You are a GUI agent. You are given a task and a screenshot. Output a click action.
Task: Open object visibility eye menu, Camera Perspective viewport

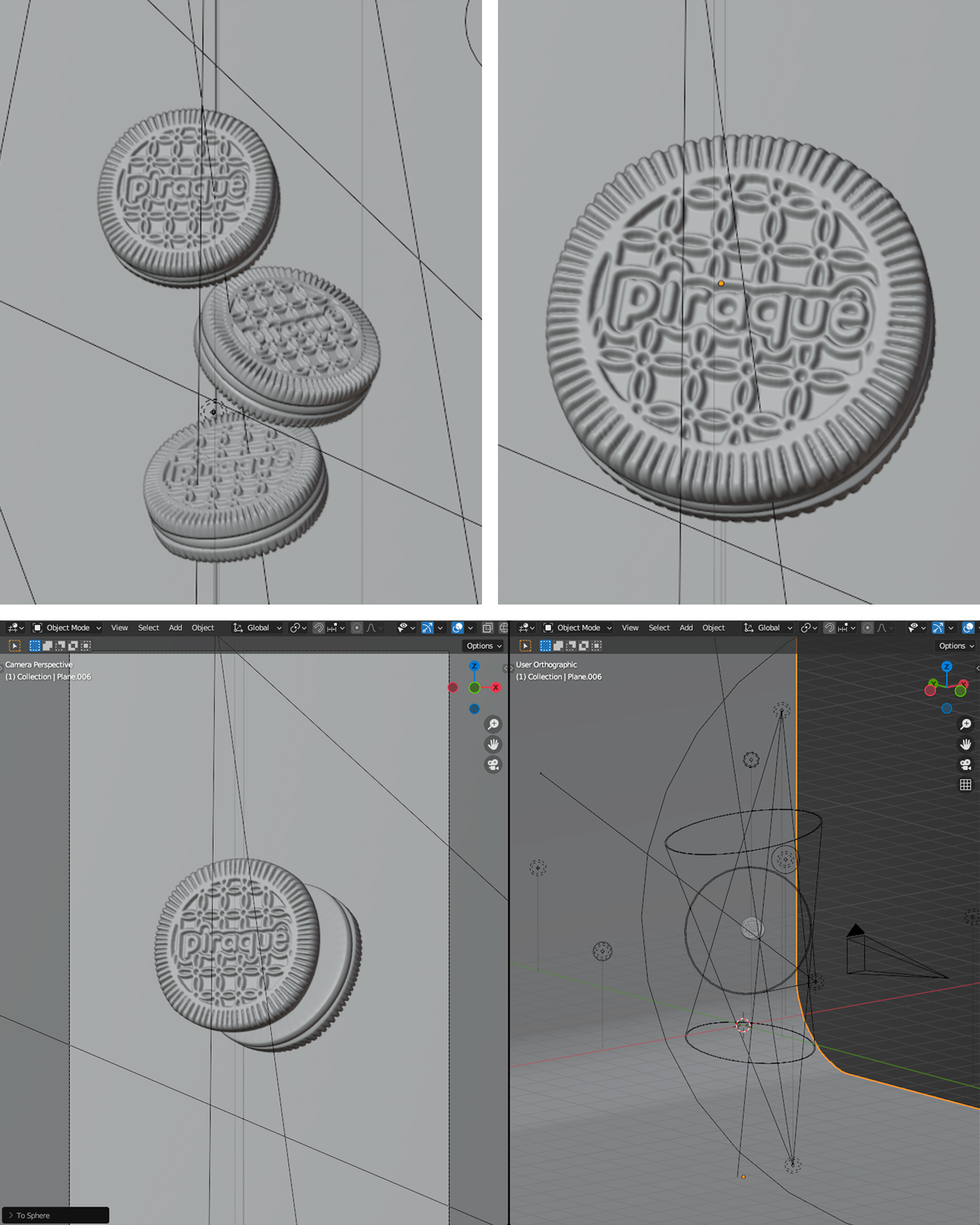click(x=406, y=628)
